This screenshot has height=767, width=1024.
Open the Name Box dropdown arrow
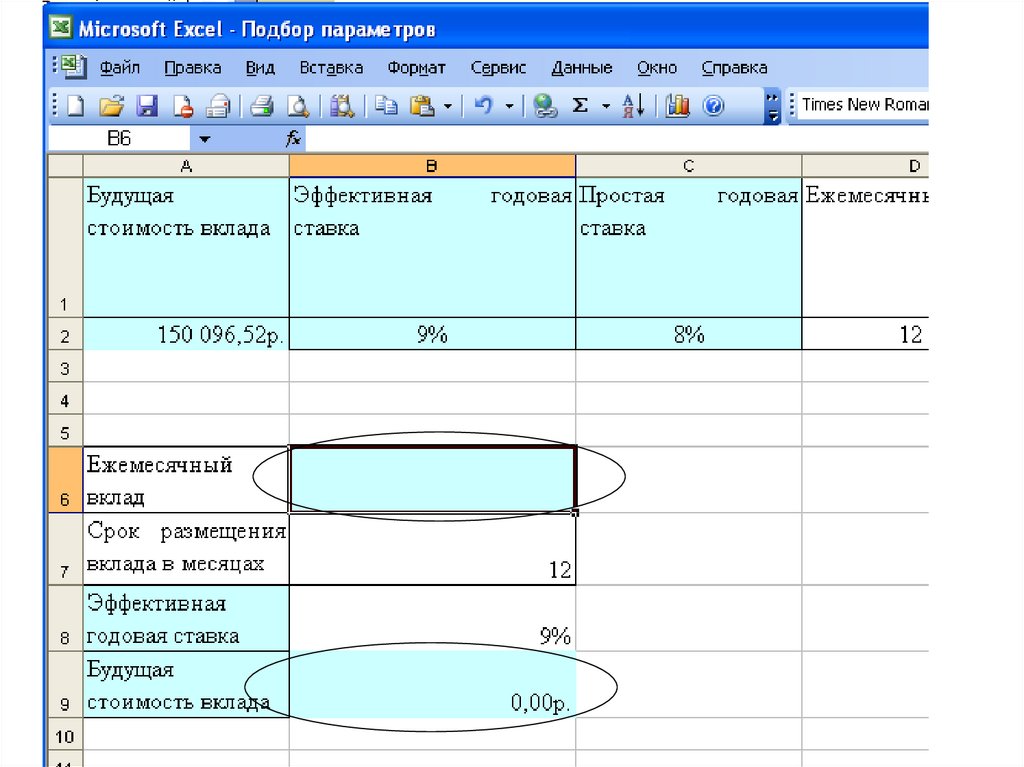click(204, 139)
